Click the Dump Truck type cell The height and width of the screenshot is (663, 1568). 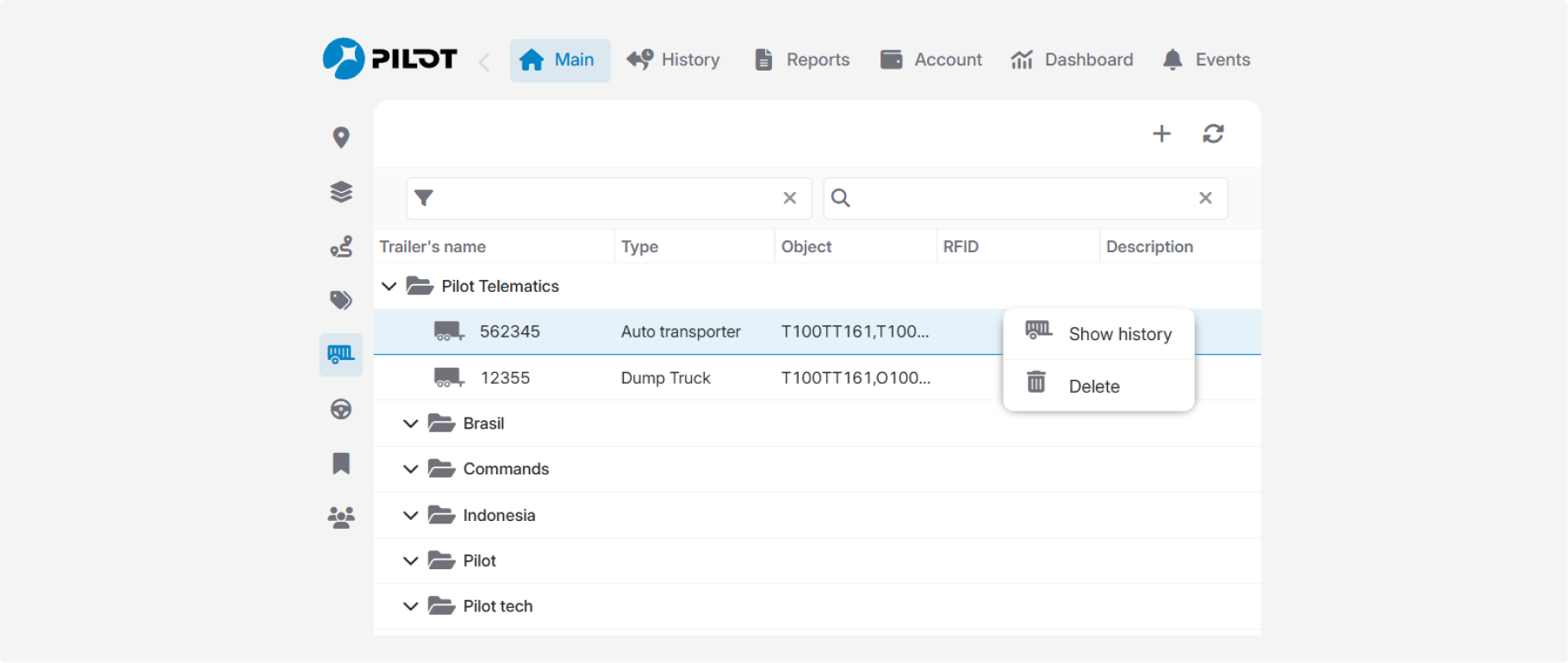pyautogui.click(x=665, y=378)
